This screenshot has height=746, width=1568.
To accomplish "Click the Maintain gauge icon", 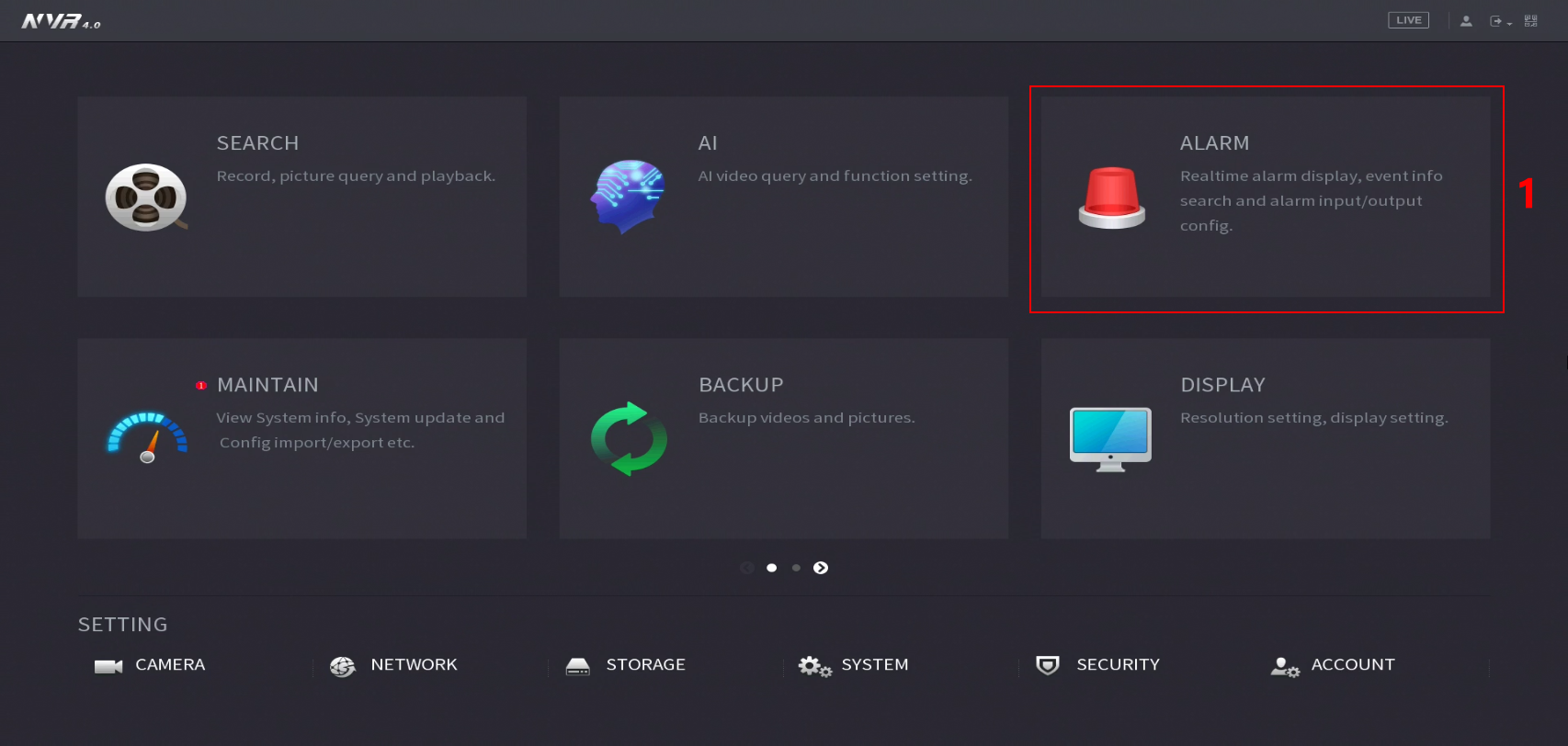I will (147, 437).
